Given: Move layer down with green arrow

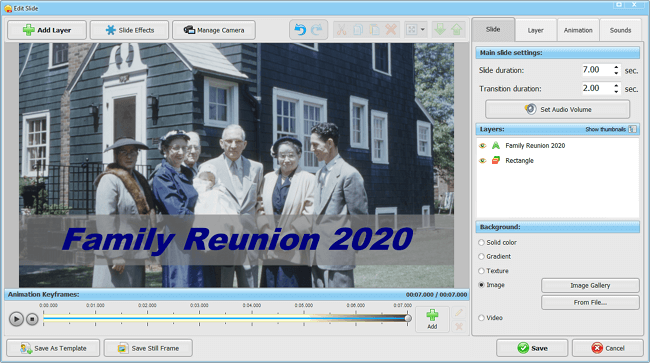Looking at the screenshot, I should tap(440, 30).
